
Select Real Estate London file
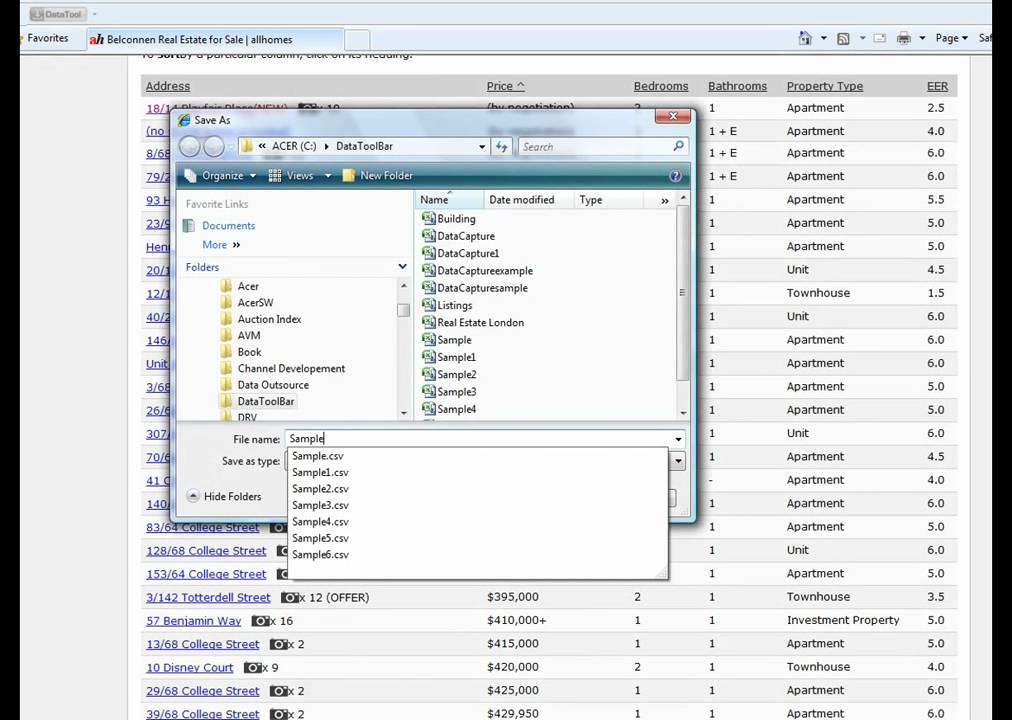(x=472, y=323)
